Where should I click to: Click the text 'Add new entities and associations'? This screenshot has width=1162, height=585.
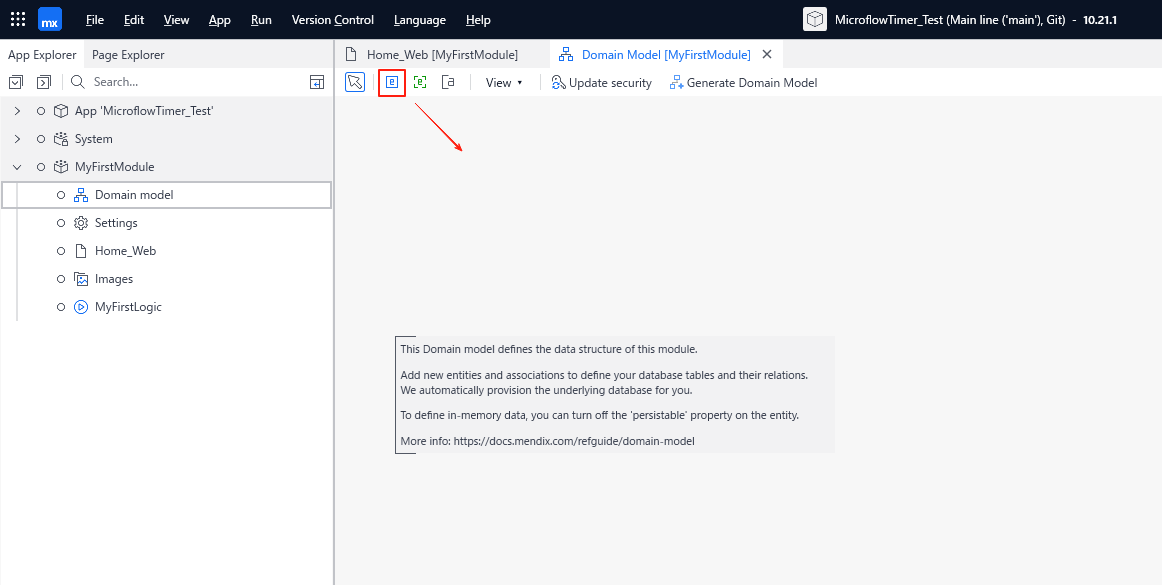click(604, 375)
